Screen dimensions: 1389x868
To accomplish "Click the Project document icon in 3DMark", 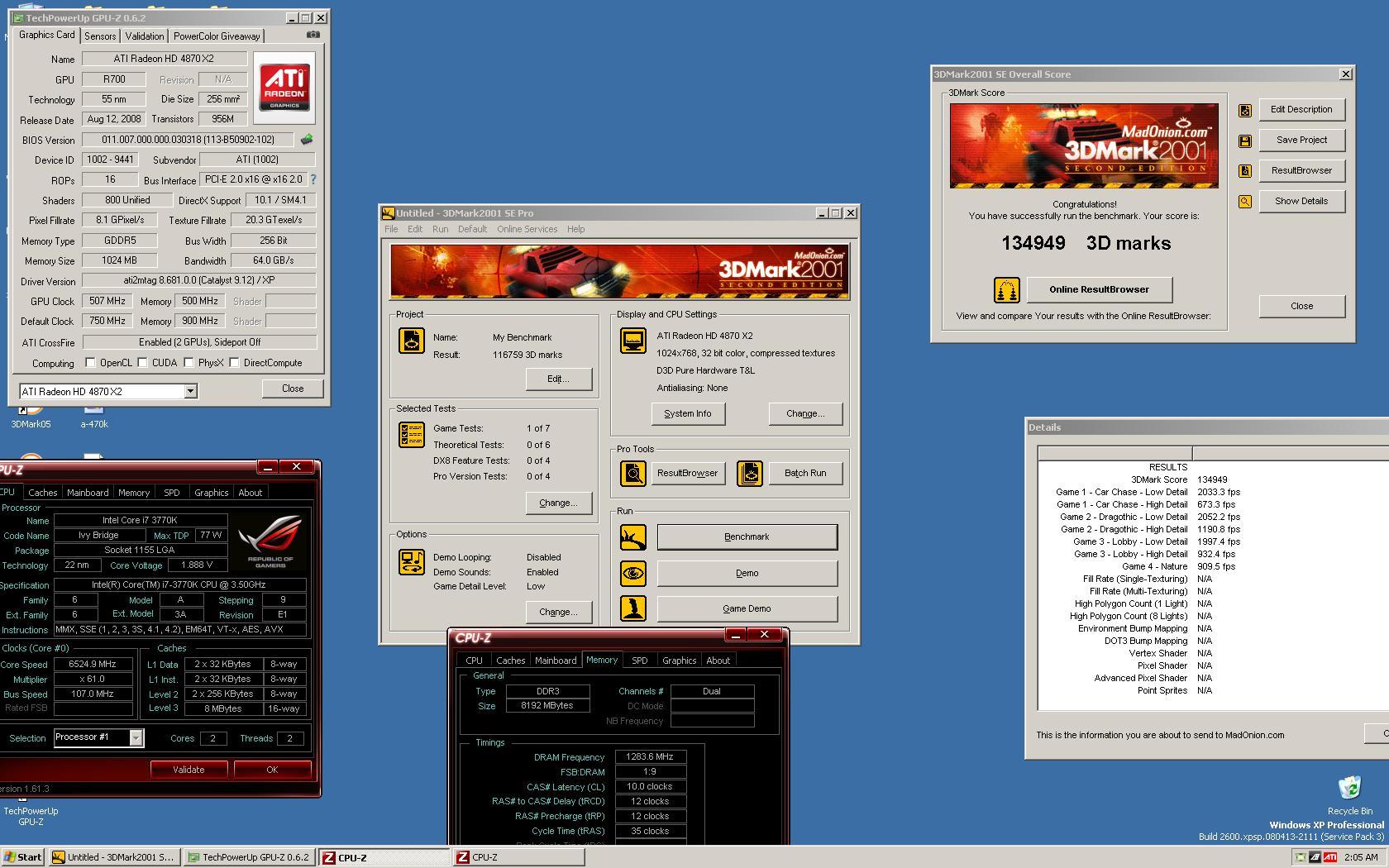I will pos(412,341).
